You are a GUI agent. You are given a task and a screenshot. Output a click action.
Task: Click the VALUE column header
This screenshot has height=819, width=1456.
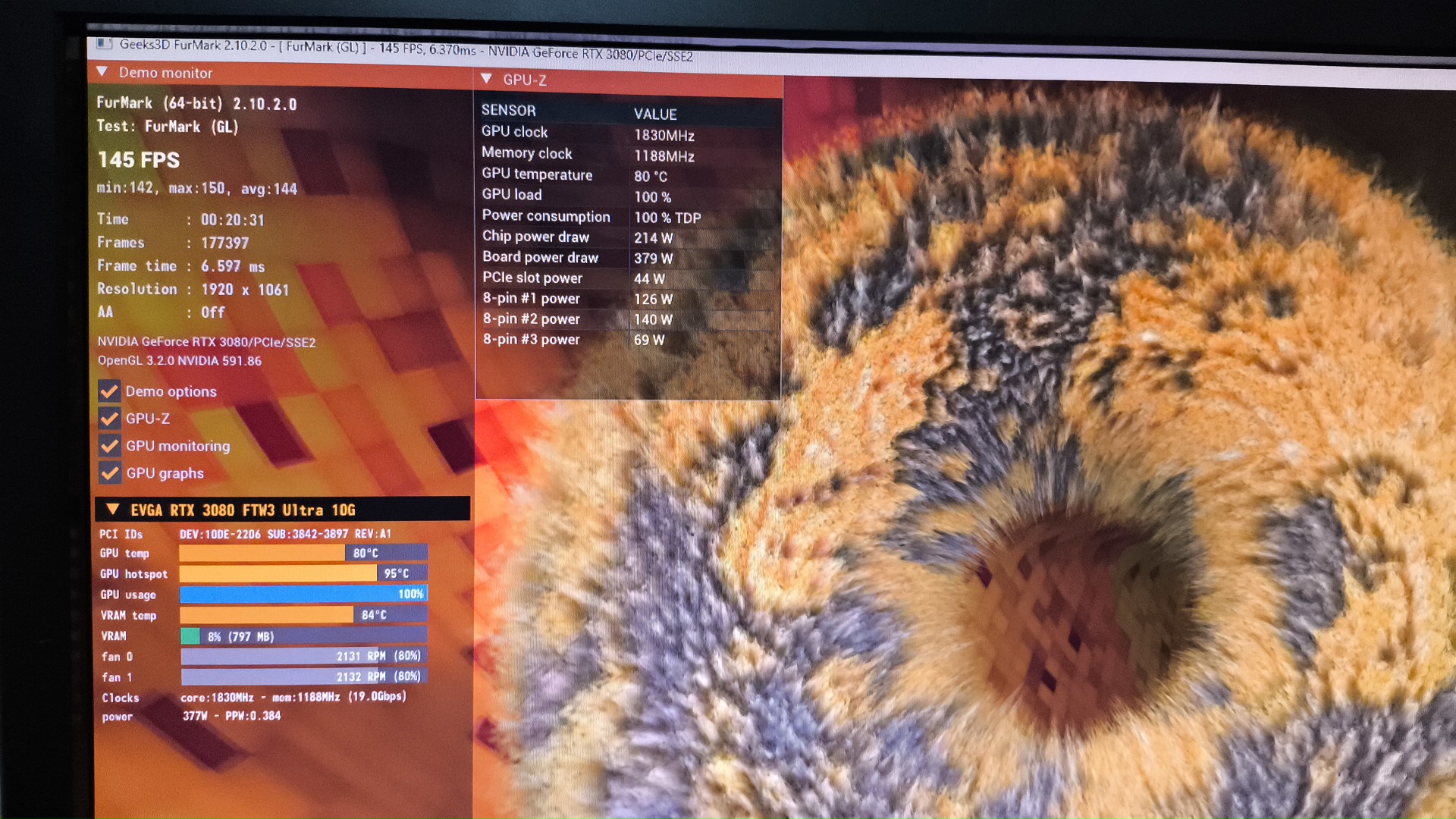coord(655,114)
